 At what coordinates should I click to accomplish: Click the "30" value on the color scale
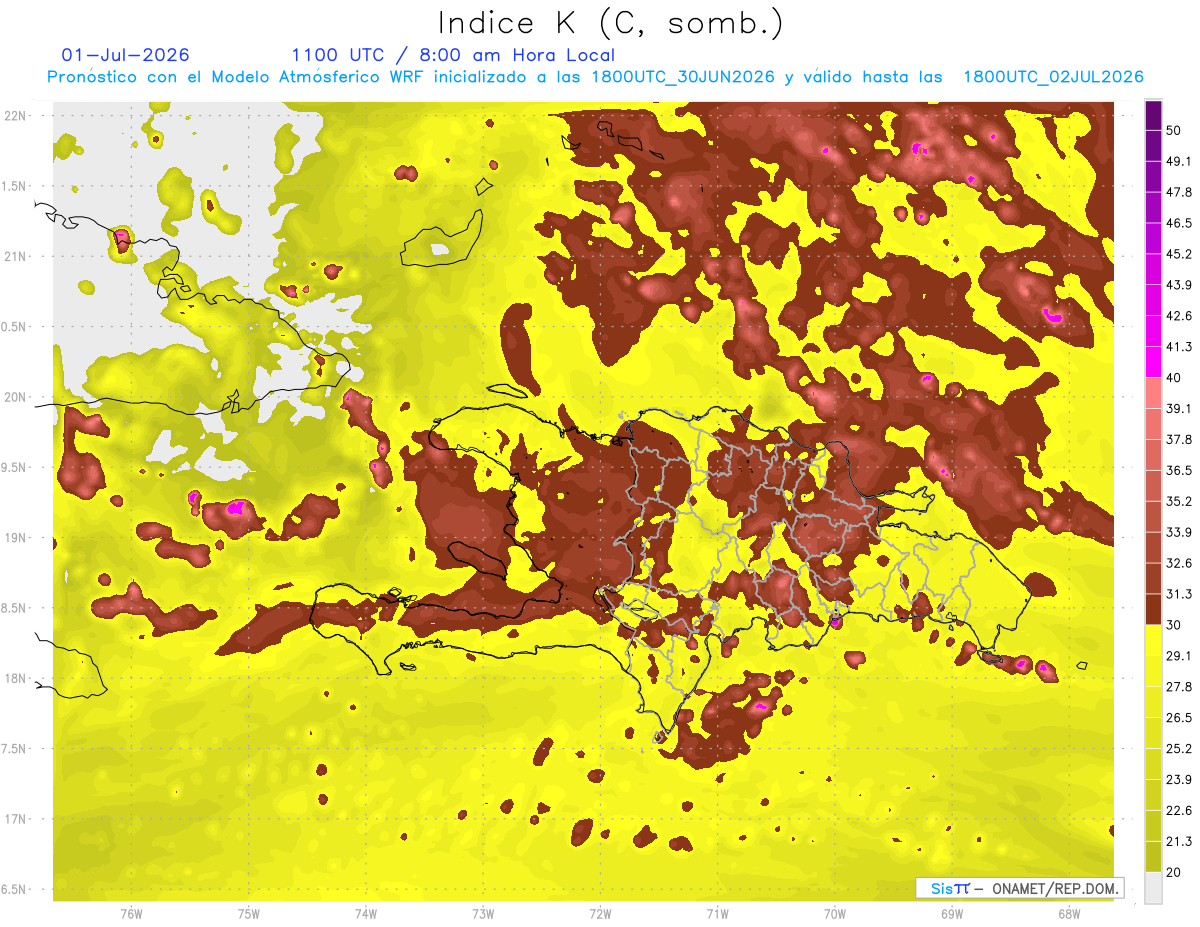[1175, 625]
